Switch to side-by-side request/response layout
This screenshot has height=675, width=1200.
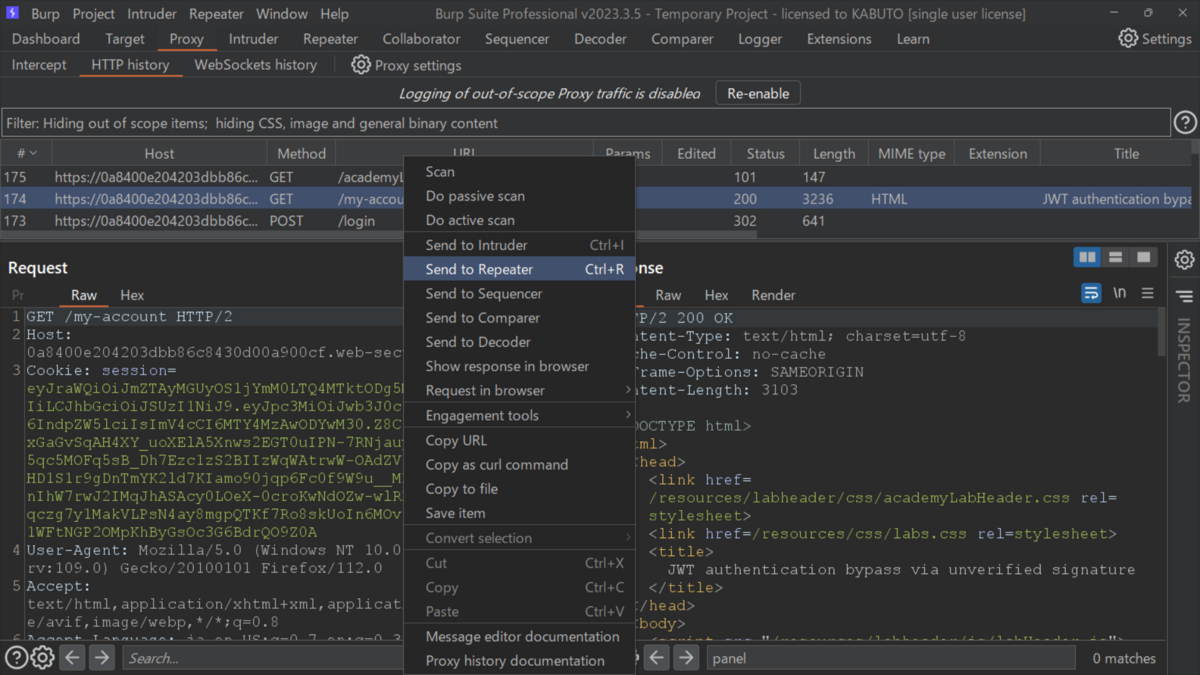point(1087,258)
